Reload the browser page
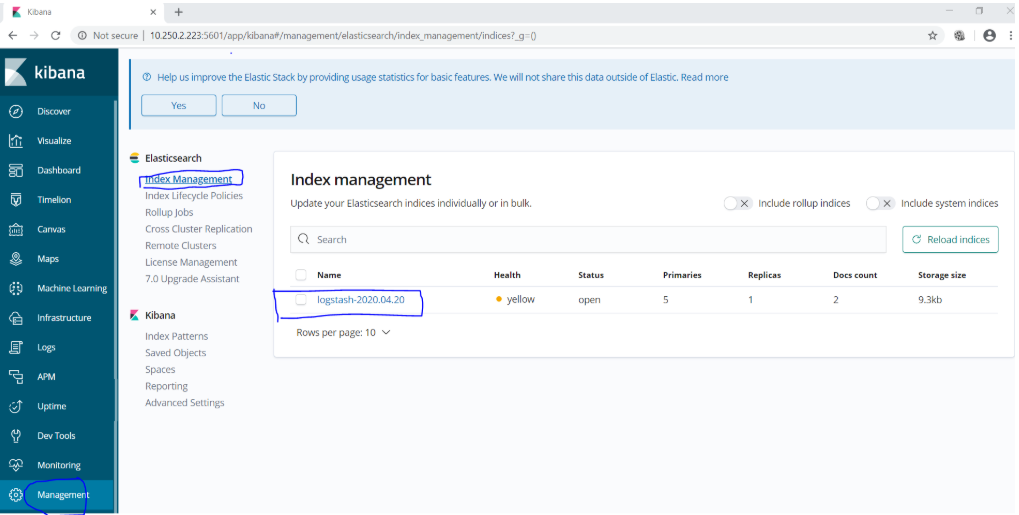Screen dimensions: 1019x515 [x=55, y=36]
